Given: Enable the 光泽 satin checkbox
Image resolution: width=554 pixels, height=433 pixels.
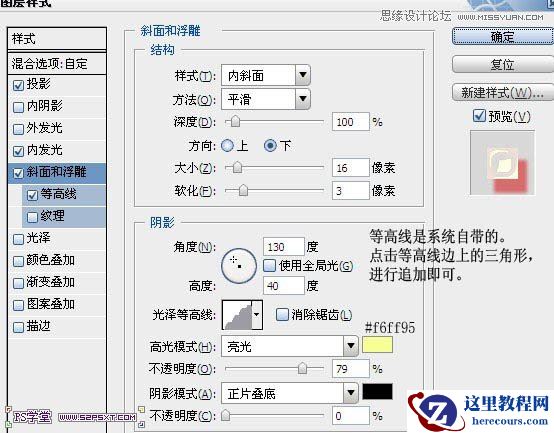Looking at the screenshot, I should coord(18,239).
